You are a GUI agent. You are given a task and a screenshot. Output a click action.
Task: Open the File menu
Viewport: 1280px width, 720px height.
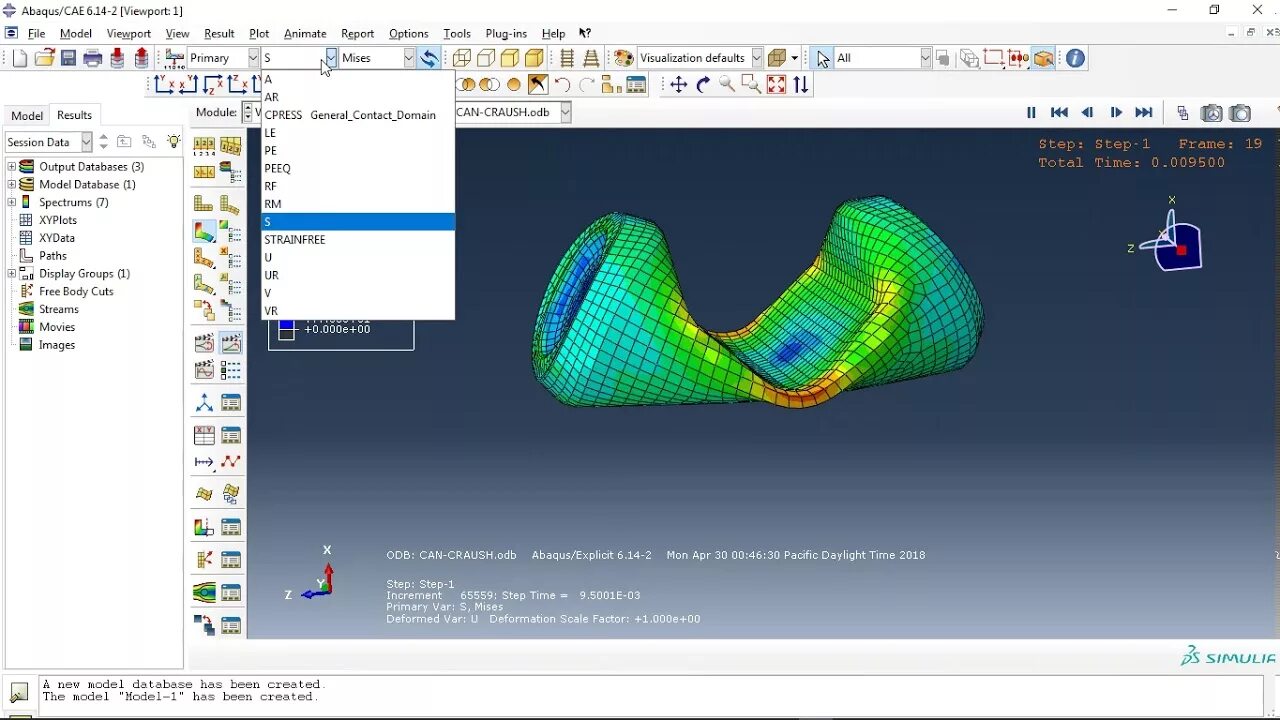pos(36,33)
